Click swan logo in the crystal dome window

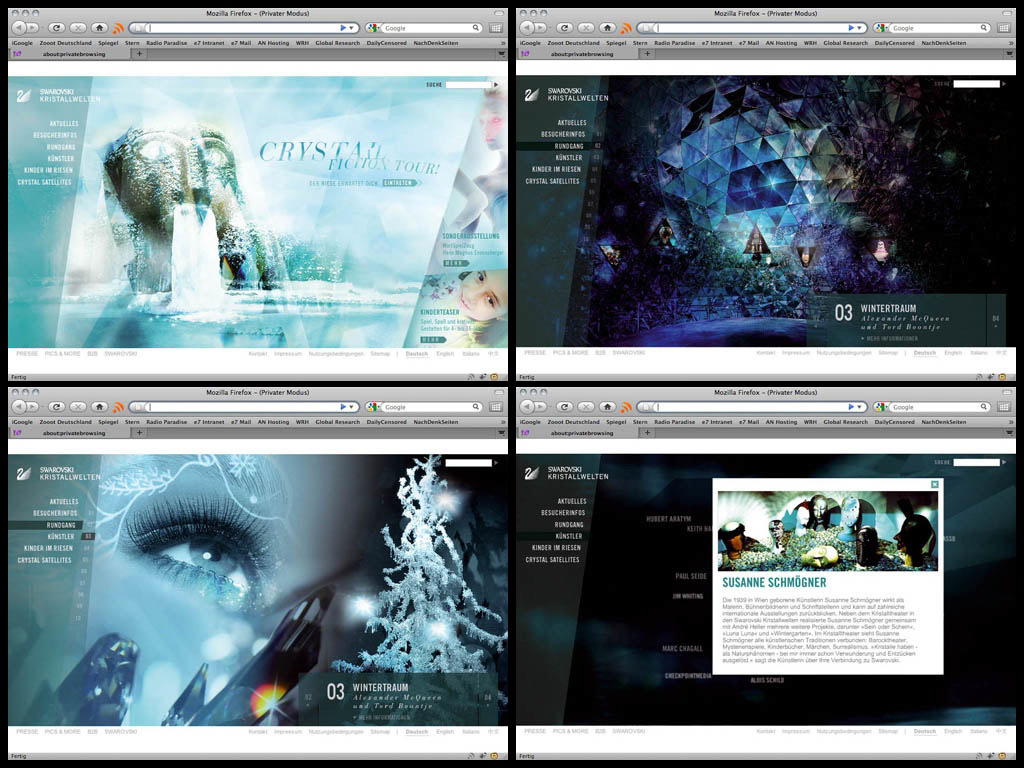pyautogui.click(x=532, y=95)
